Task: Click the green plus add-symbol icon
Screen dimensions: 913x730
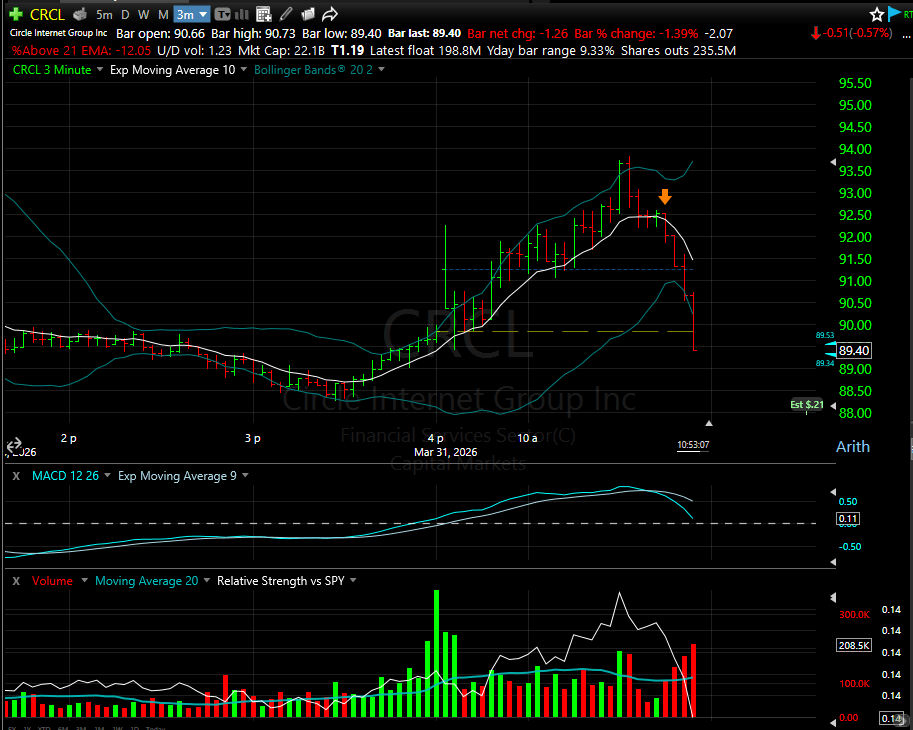Action: (15, 14)
